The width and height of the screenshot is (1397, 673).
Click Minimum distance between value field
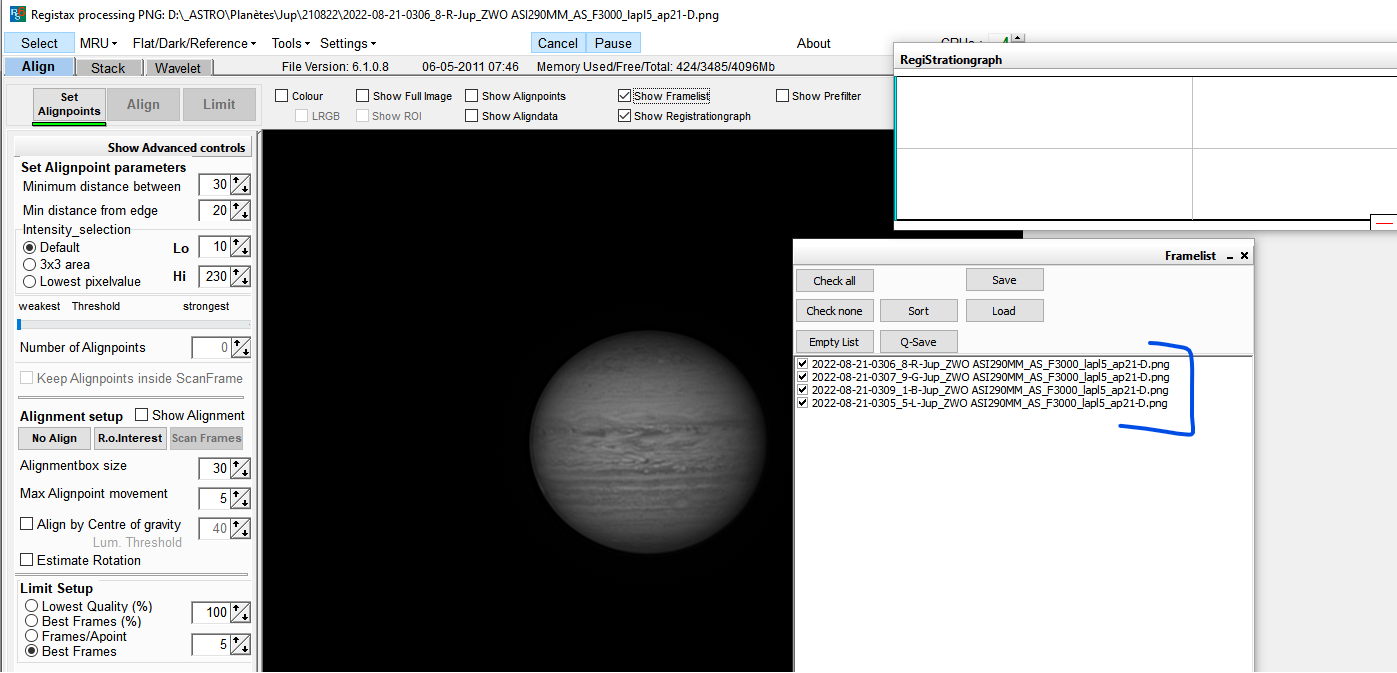click(214, 185)
